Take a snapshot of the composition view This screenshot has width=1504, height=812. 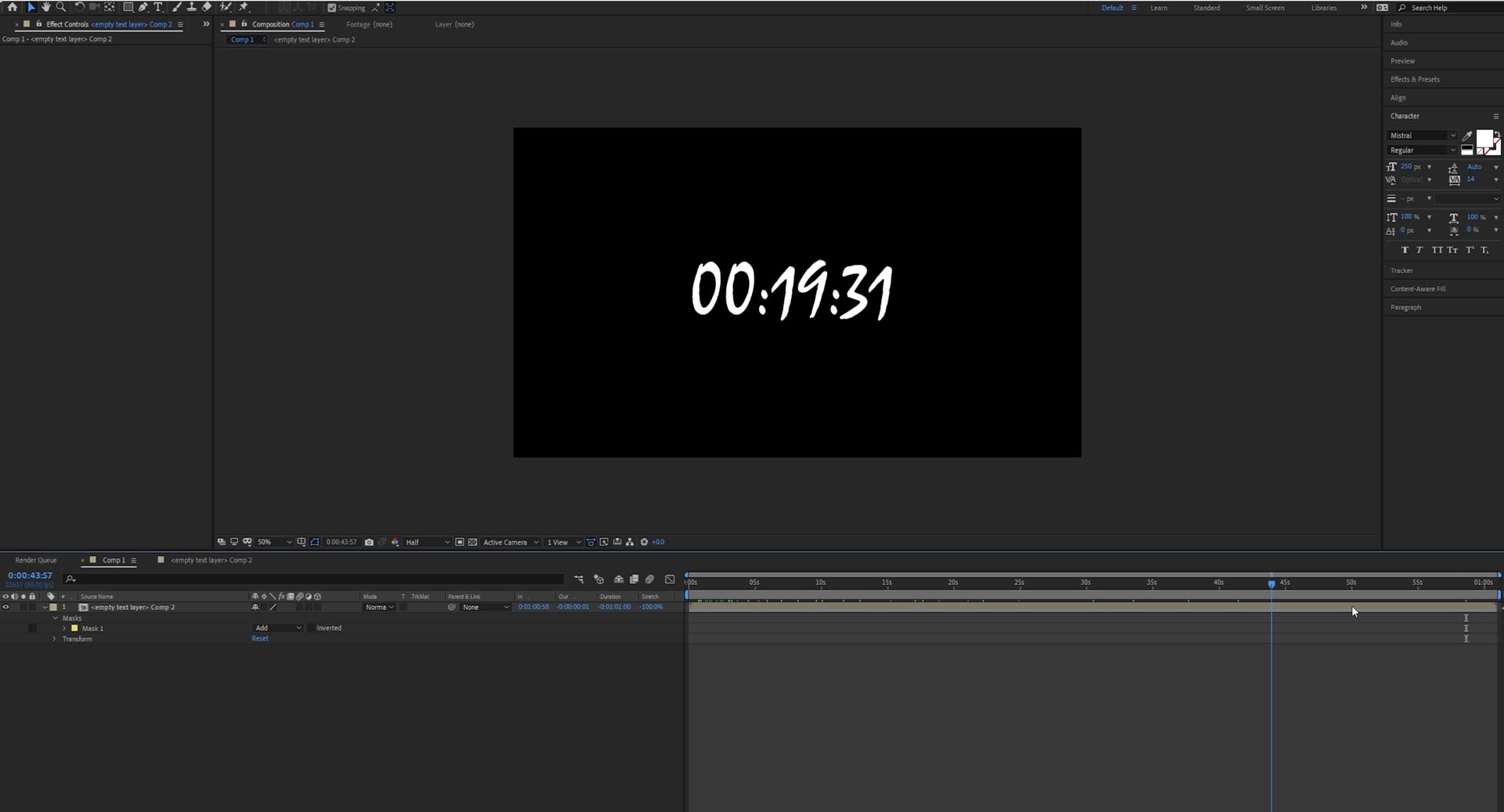pos(369,542)
